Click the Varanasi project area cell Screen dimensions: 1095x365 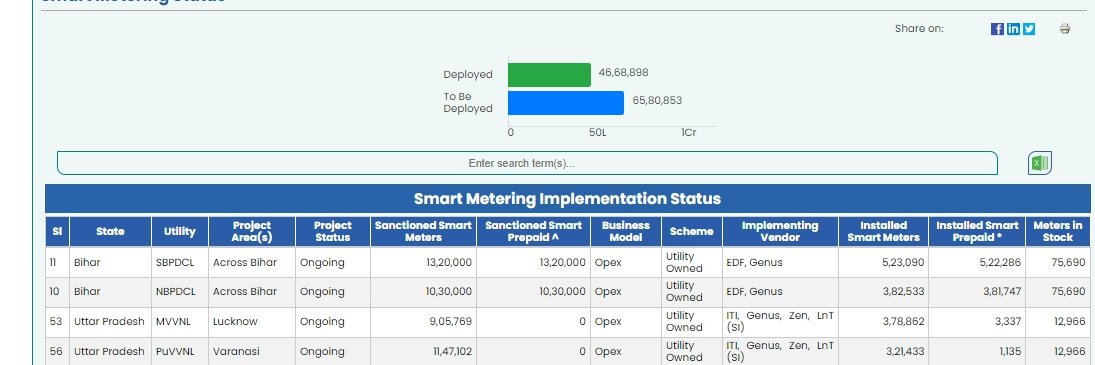[251, 352]
